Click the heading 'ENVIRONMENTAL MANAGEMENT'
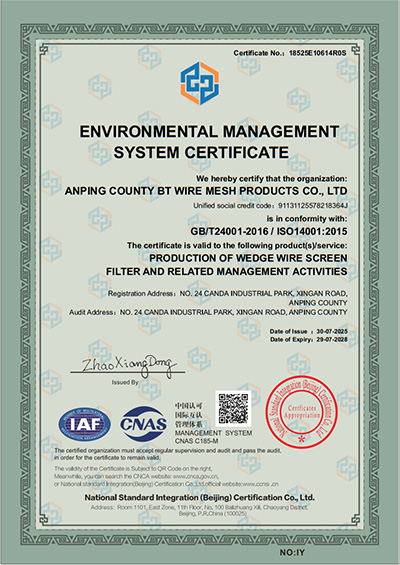 click(209, 132)
